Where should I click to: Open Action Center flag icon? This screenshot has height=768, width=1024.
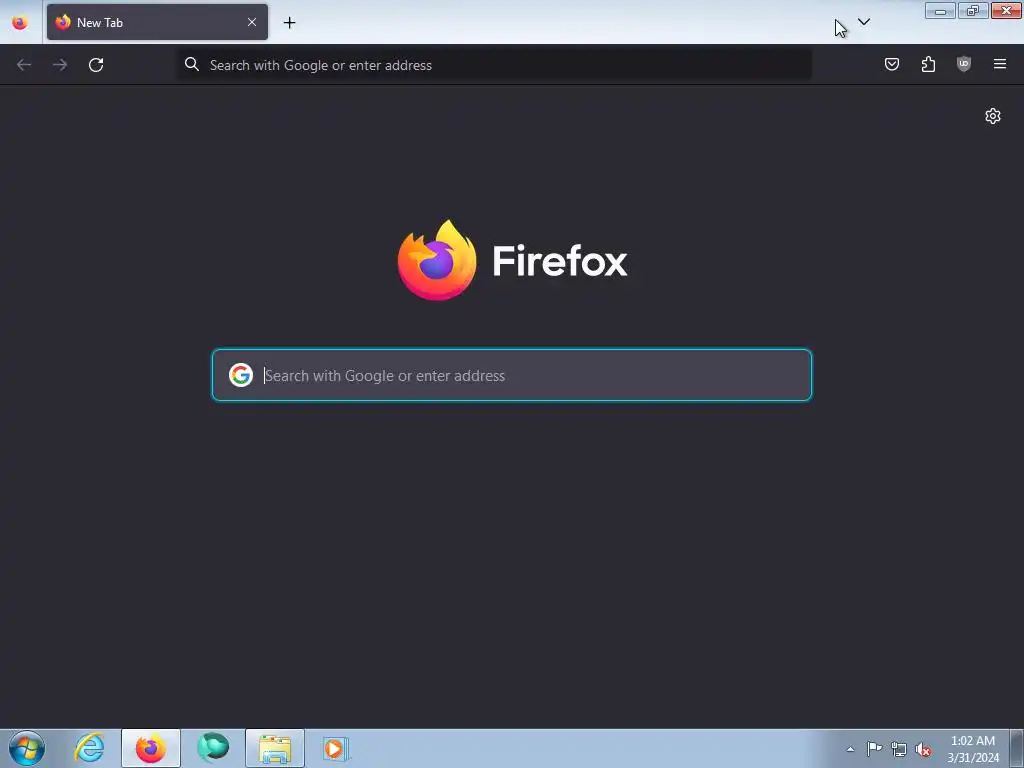click(874, 749)
